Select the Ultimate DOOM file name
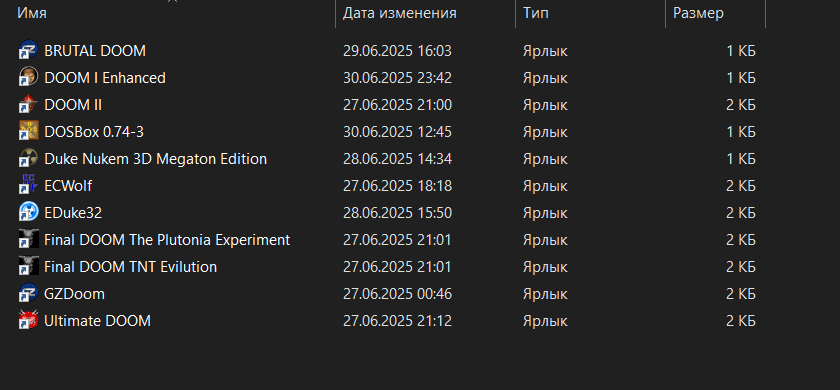Image resolution: width=840 pixels, height=390 pixels. coord(98,321)
